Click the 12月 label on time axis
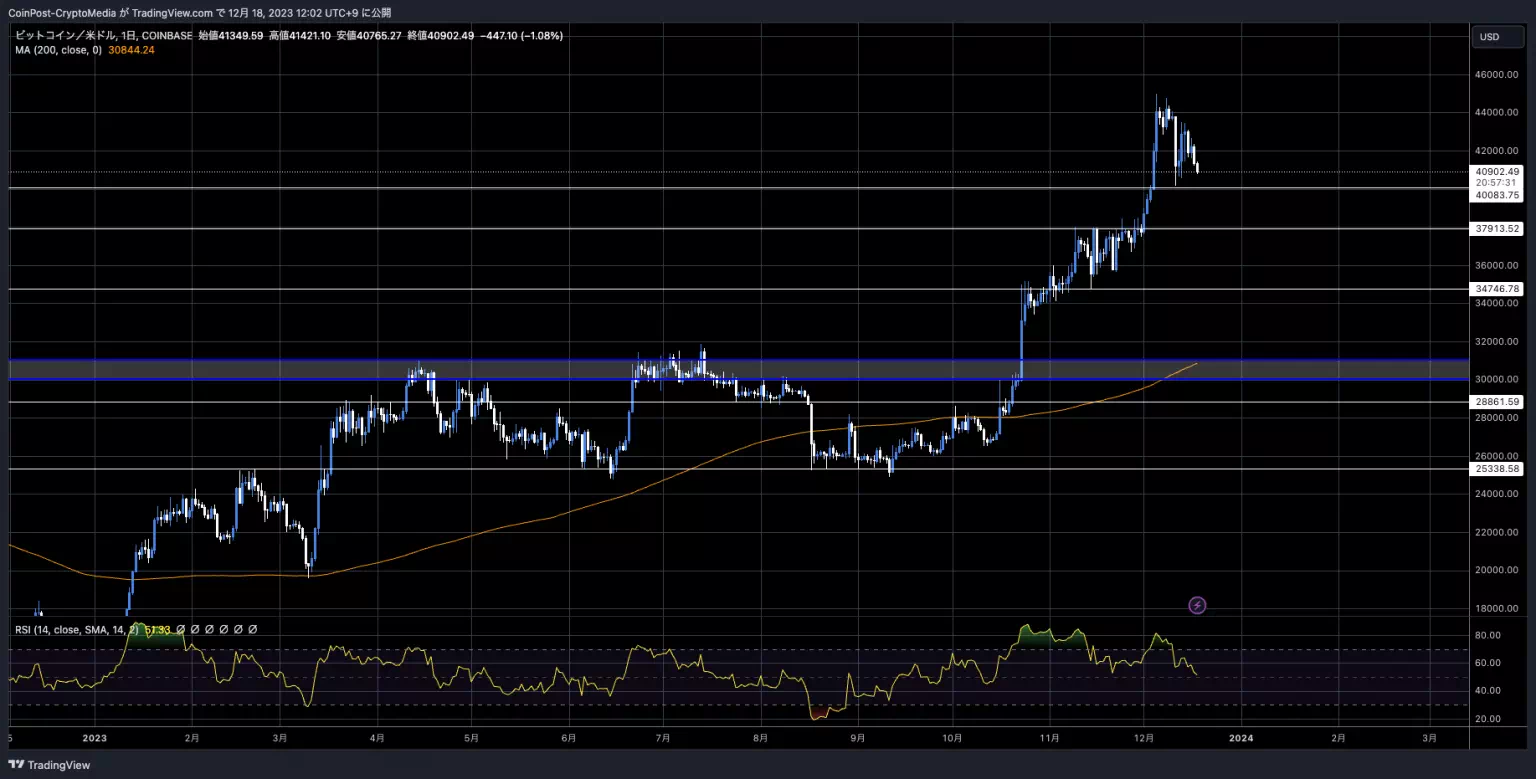 coord(1143,739)
